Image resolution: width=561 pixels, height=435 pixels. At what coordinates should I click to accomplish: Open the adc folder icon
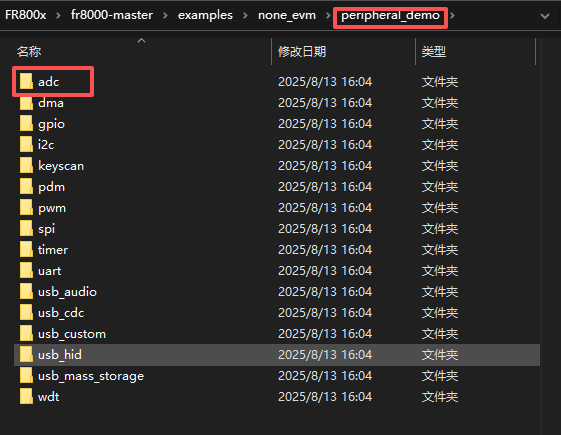(x=26, y=82)
